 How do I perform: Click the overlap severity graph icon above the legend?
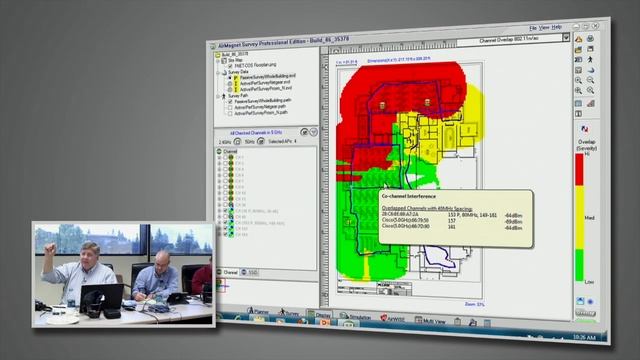point(584,129)
